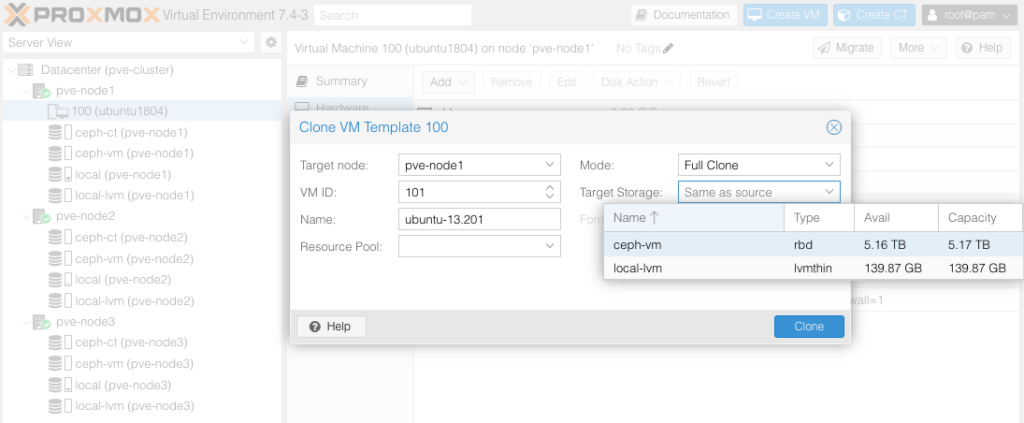Open the root@pam user menu

coord(969,15)
